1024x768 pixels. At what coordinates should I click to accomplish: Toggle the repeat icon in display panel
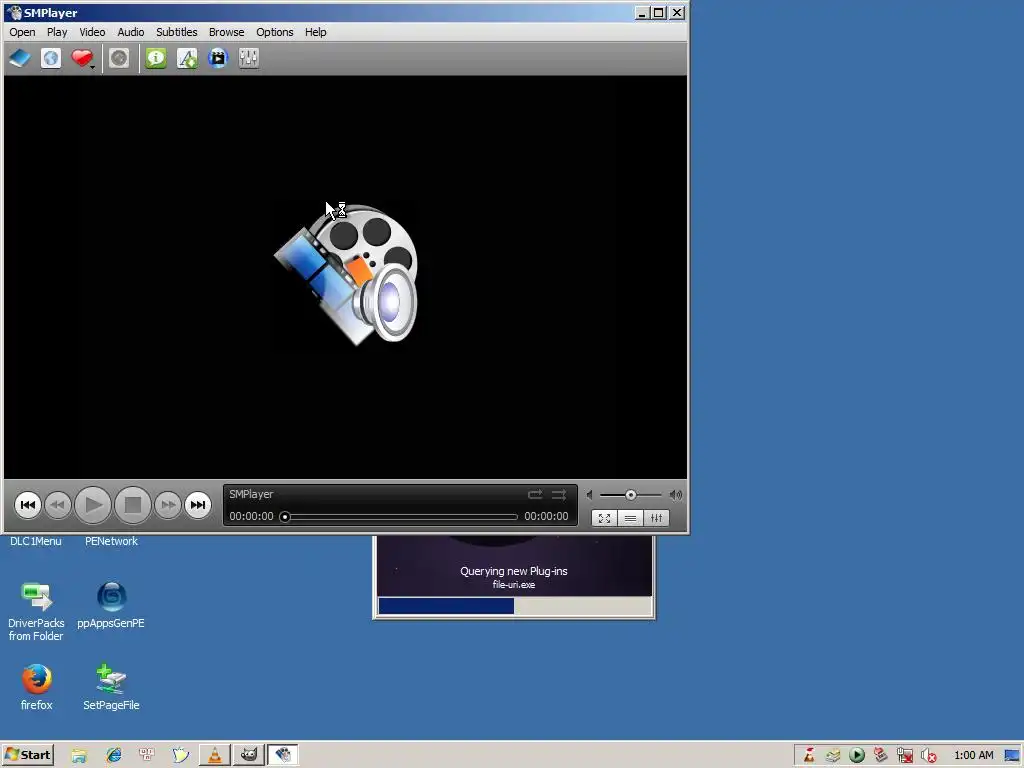click(x=535, y=494)
